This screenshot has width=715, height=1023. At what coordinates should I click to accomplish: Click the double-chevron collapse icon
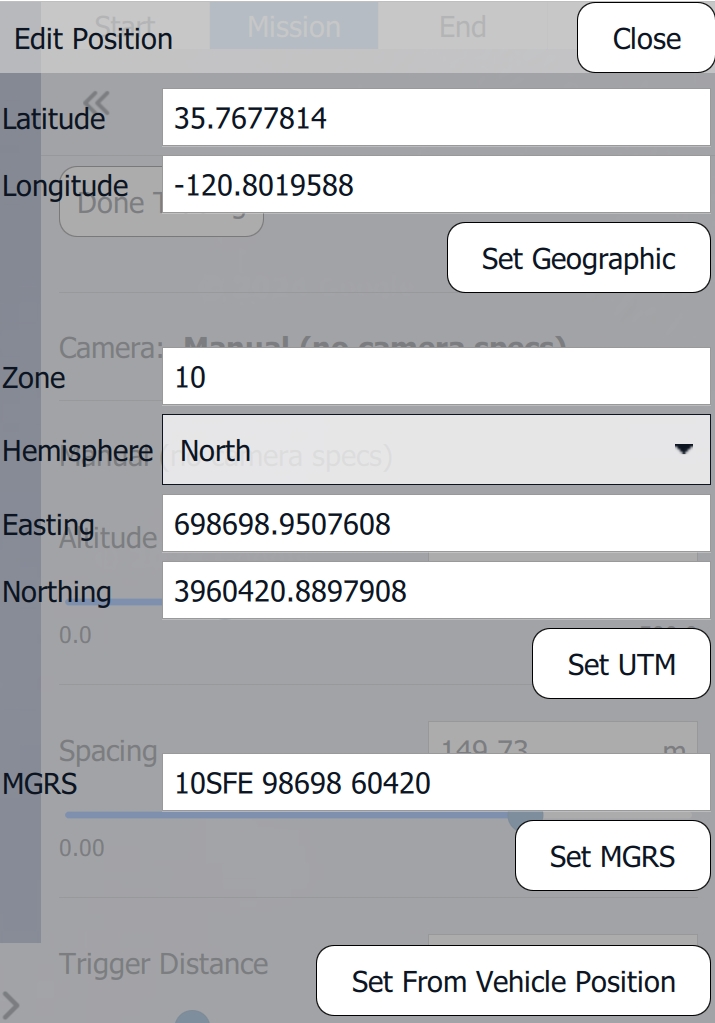(x=96, y=100)
